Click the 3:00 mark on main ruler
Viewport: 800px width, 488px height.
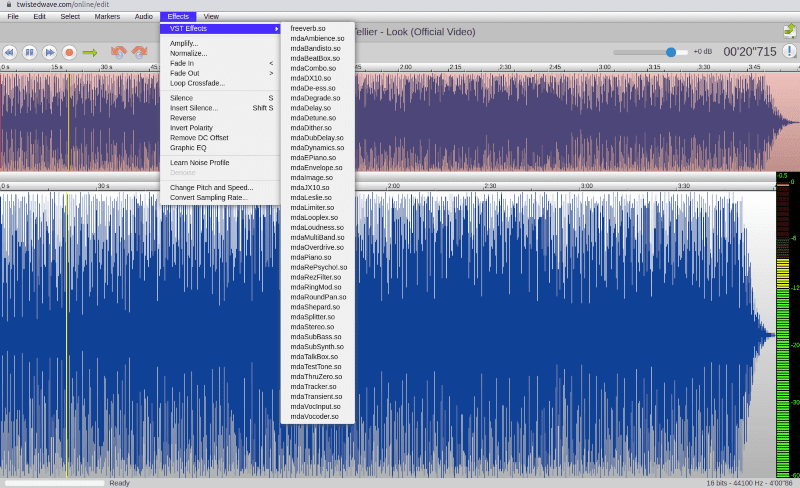coord(587,186)
